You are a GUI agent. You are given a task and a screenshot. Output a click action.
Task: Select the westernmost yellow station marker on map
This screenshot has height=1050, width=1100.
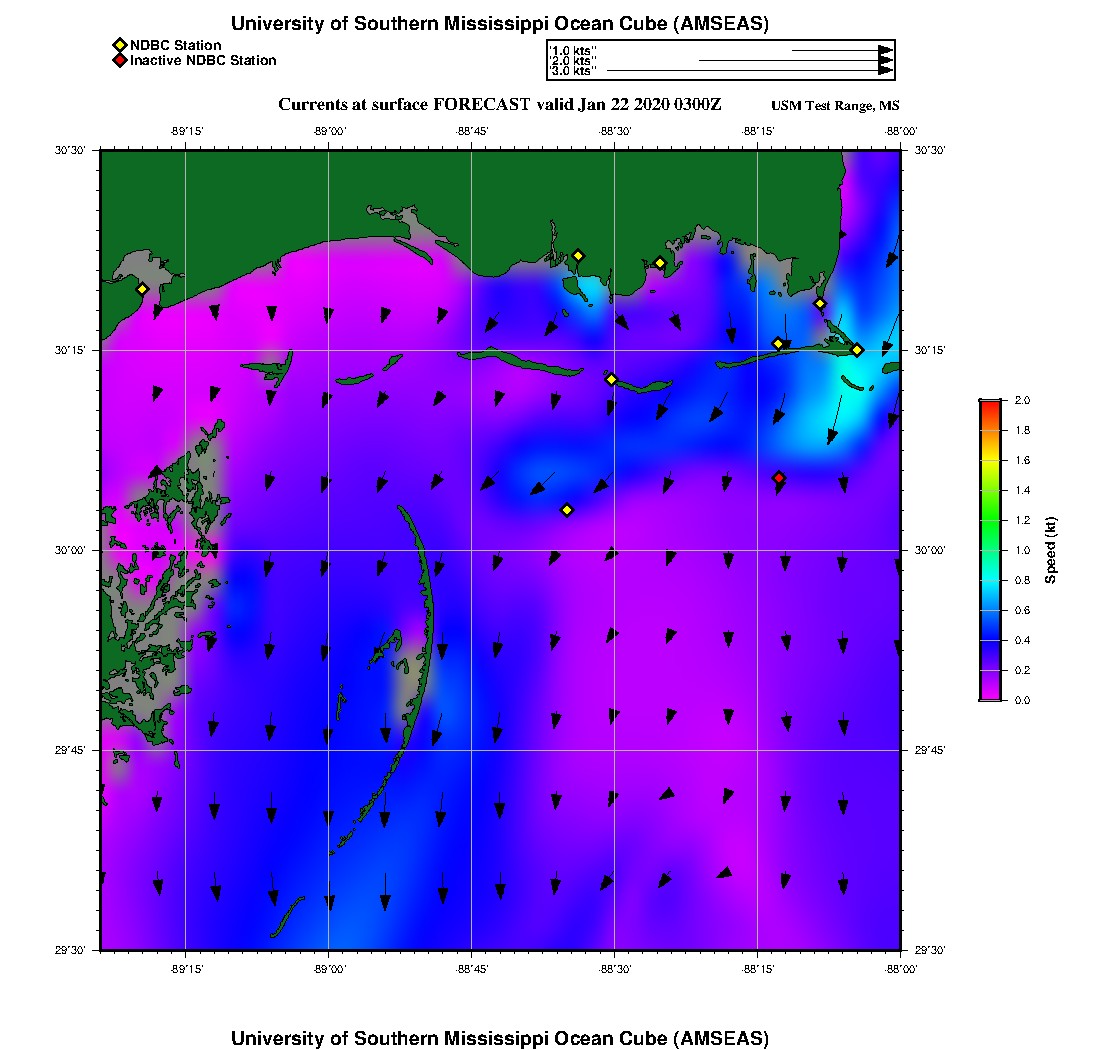point(142,289)
